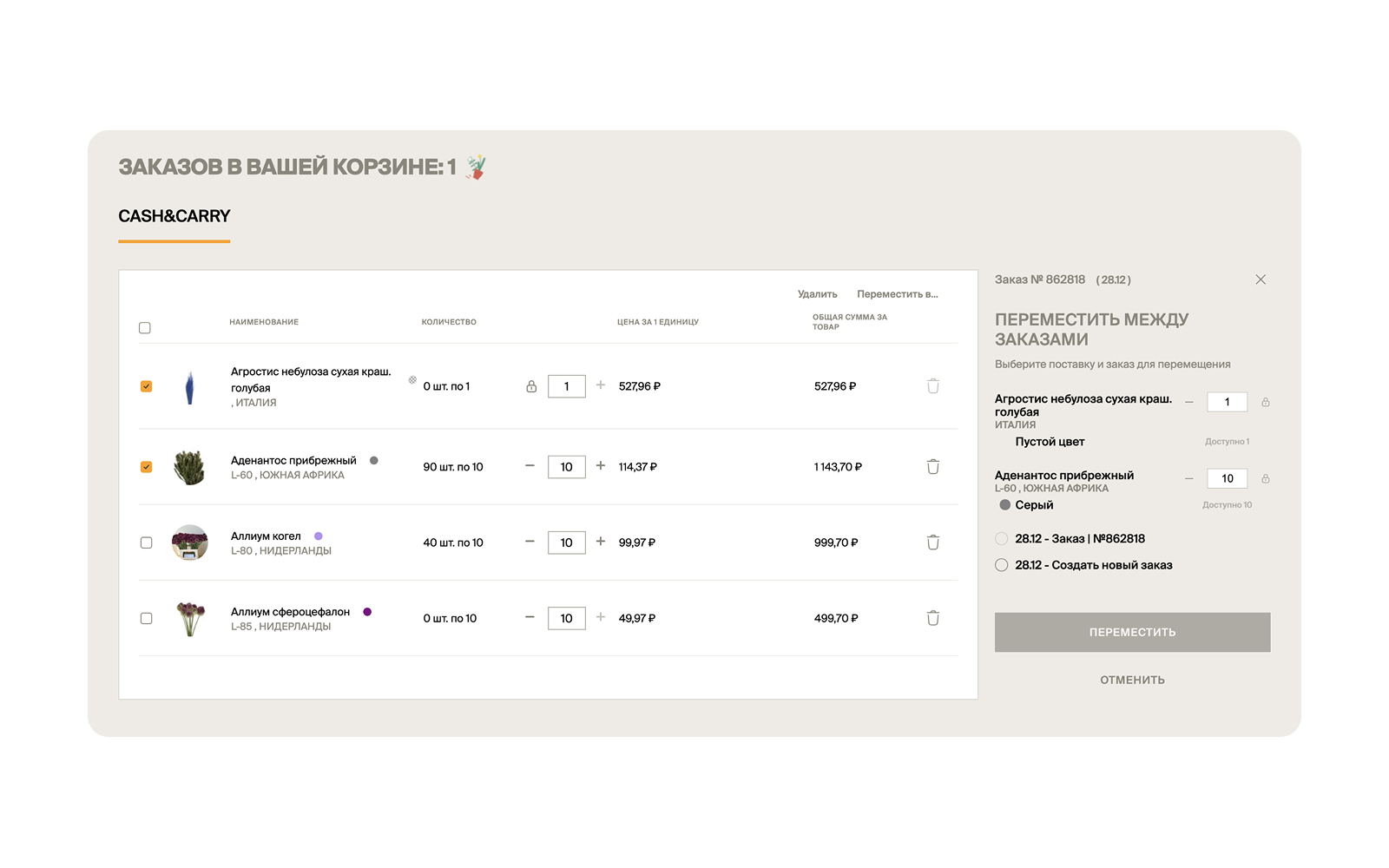Image resolution: width=1389 pixels, height=868 pixels.
Task: Remove Аллиум когел using trash icon
Action: click(x=932, y=542)
